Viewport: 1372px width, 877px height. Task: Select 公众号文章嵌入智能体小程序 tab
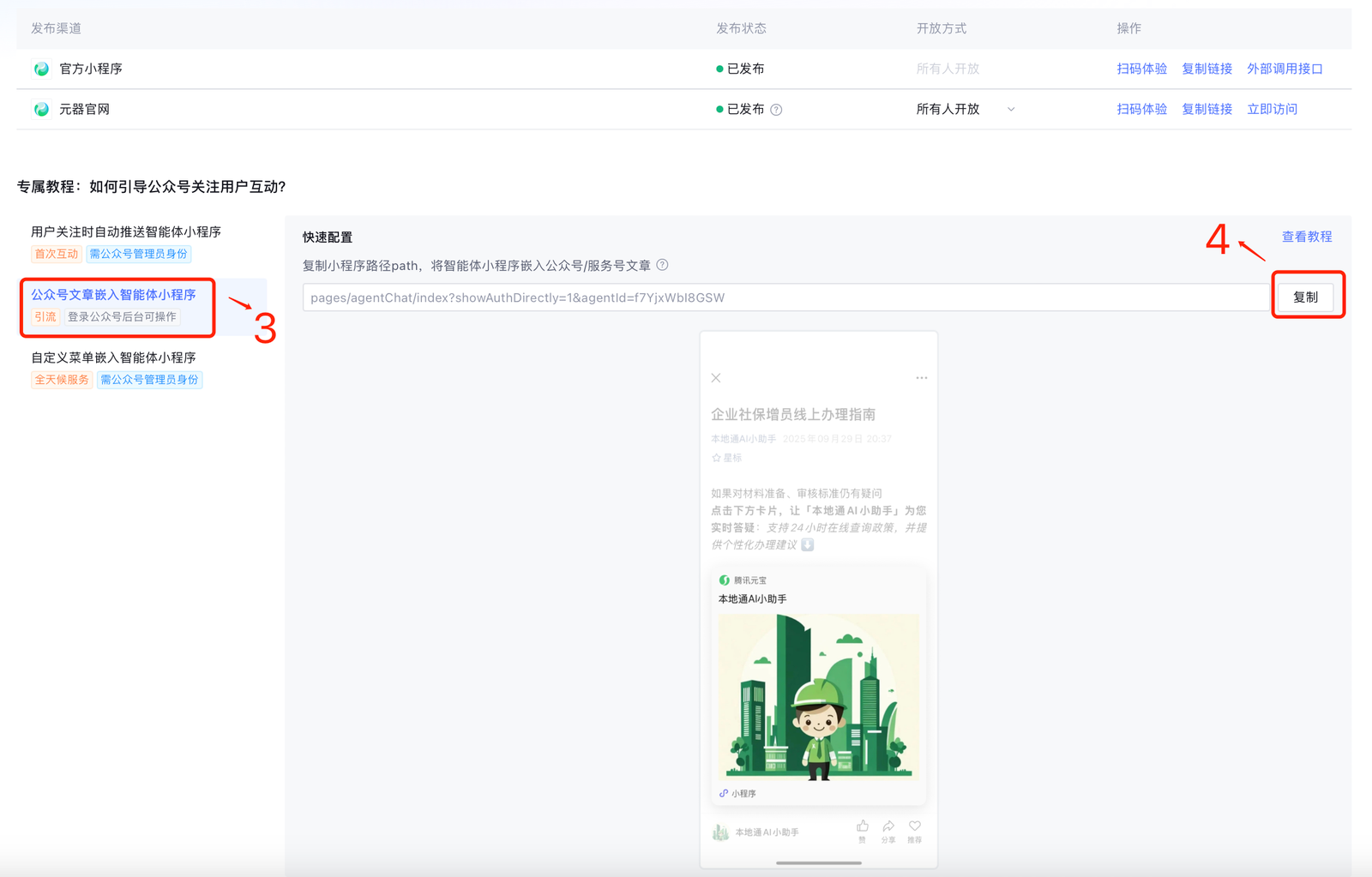point(114,295)
